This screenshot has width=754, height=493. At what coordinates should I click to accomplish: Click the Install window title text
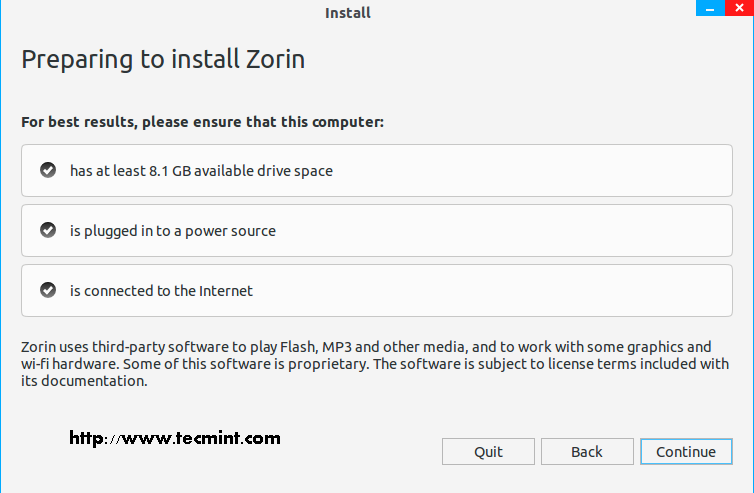tap(348, 13)
